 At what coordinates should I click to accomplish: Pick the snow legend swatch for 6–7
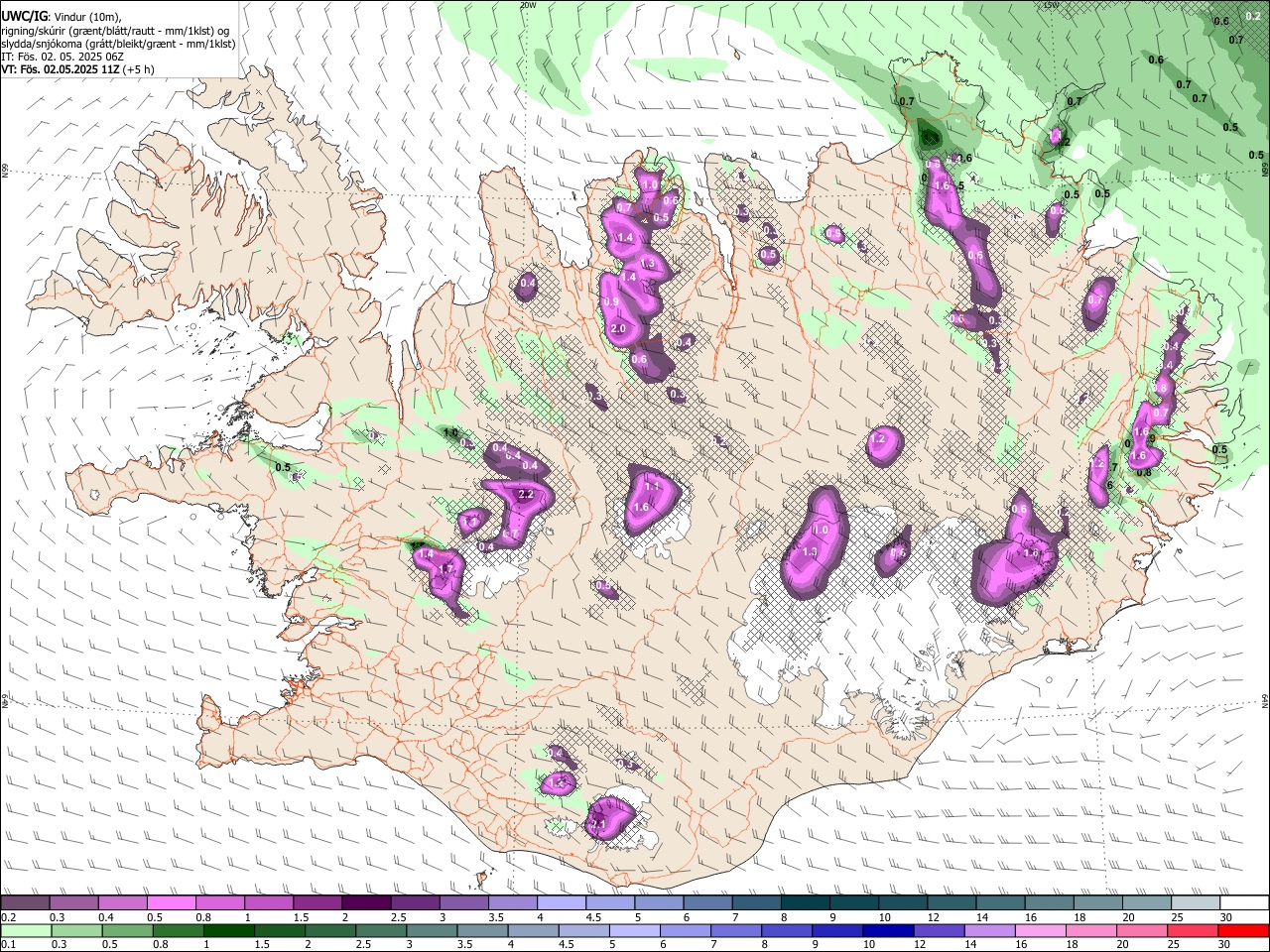[x=706, y=903]
